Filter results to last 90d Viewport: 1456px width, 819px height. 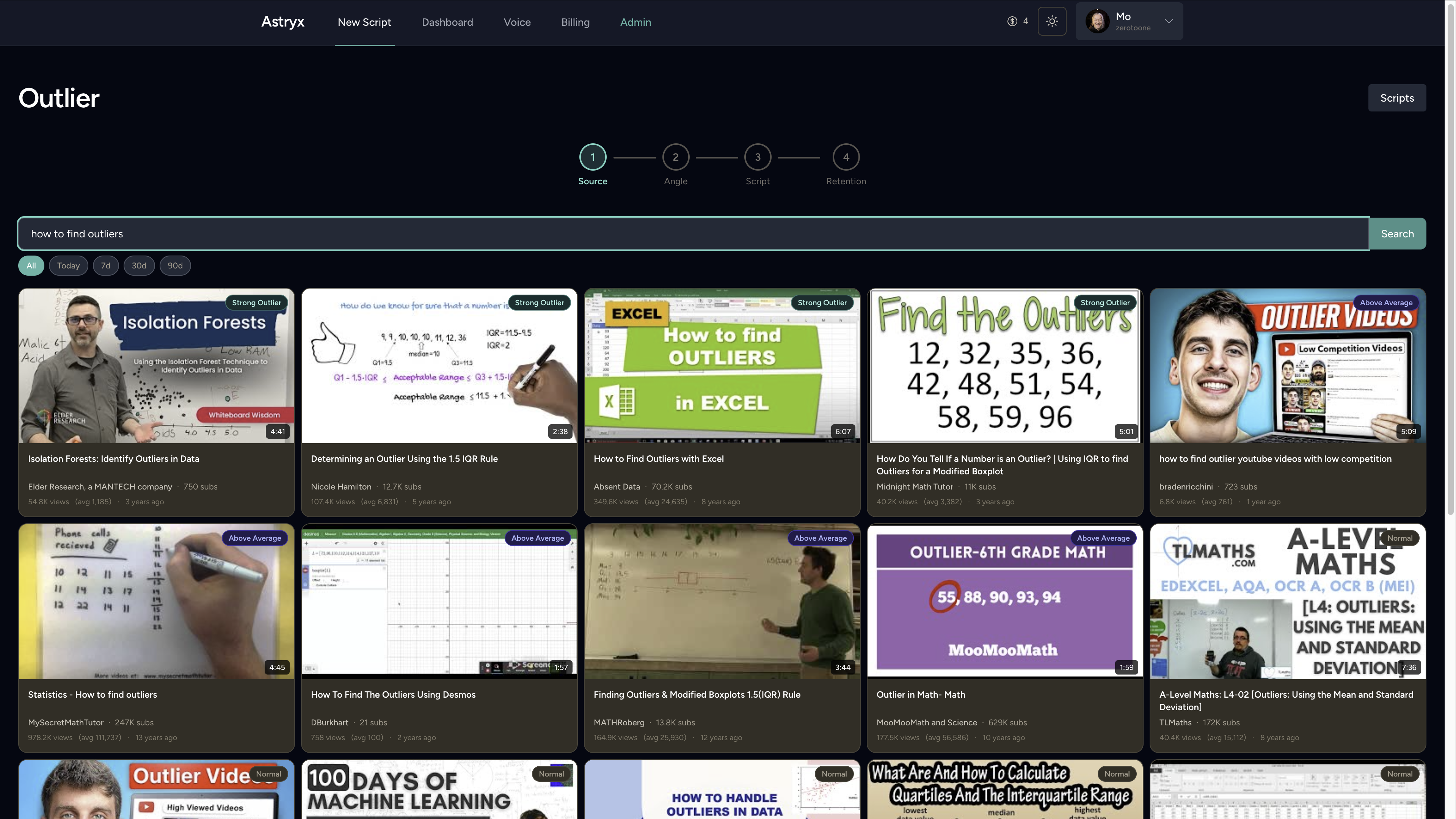(175, 266)
